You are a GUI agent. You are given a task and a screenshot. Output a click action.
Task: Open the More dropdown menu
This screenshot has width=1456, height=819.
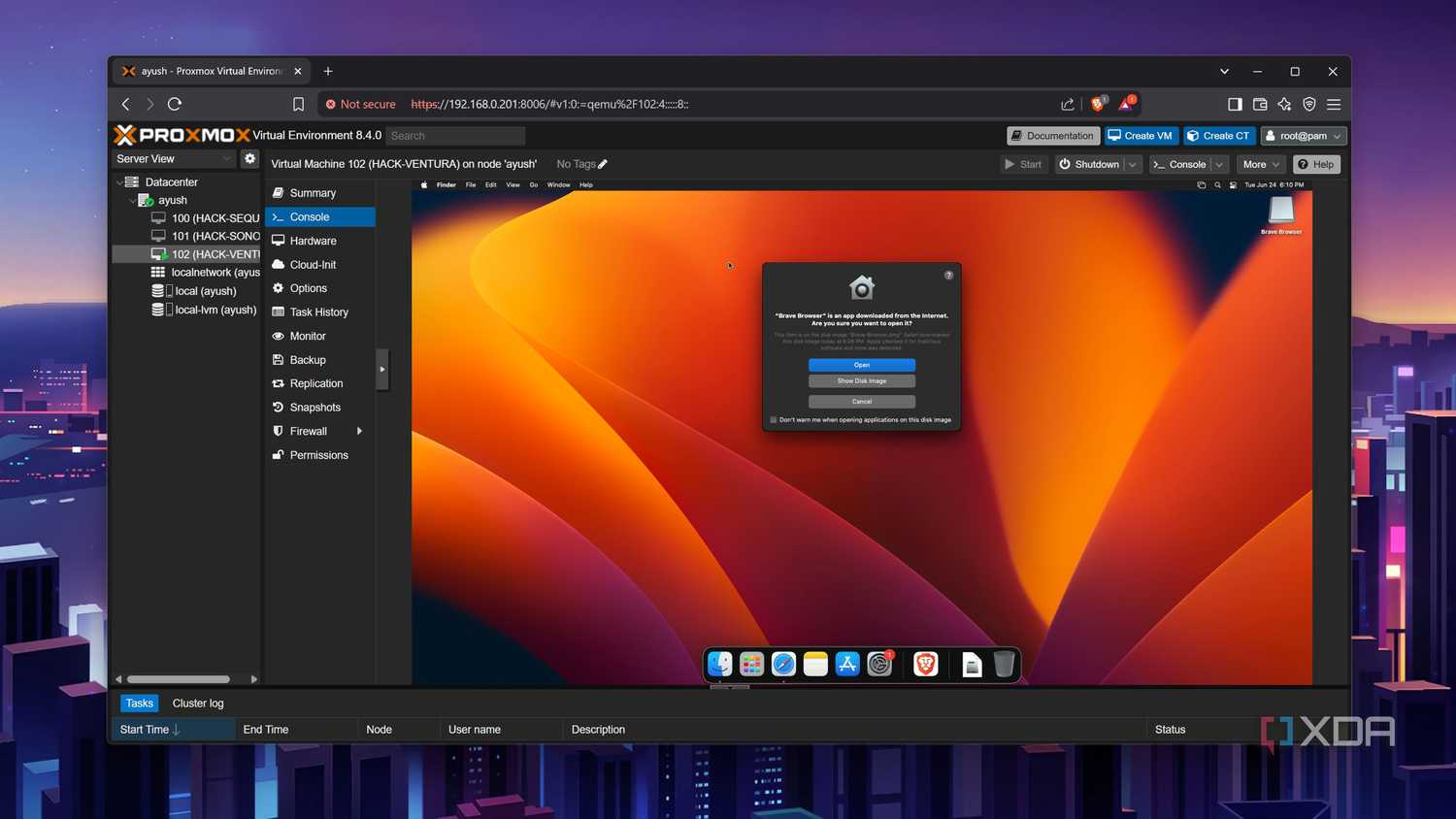[1261, 164]
